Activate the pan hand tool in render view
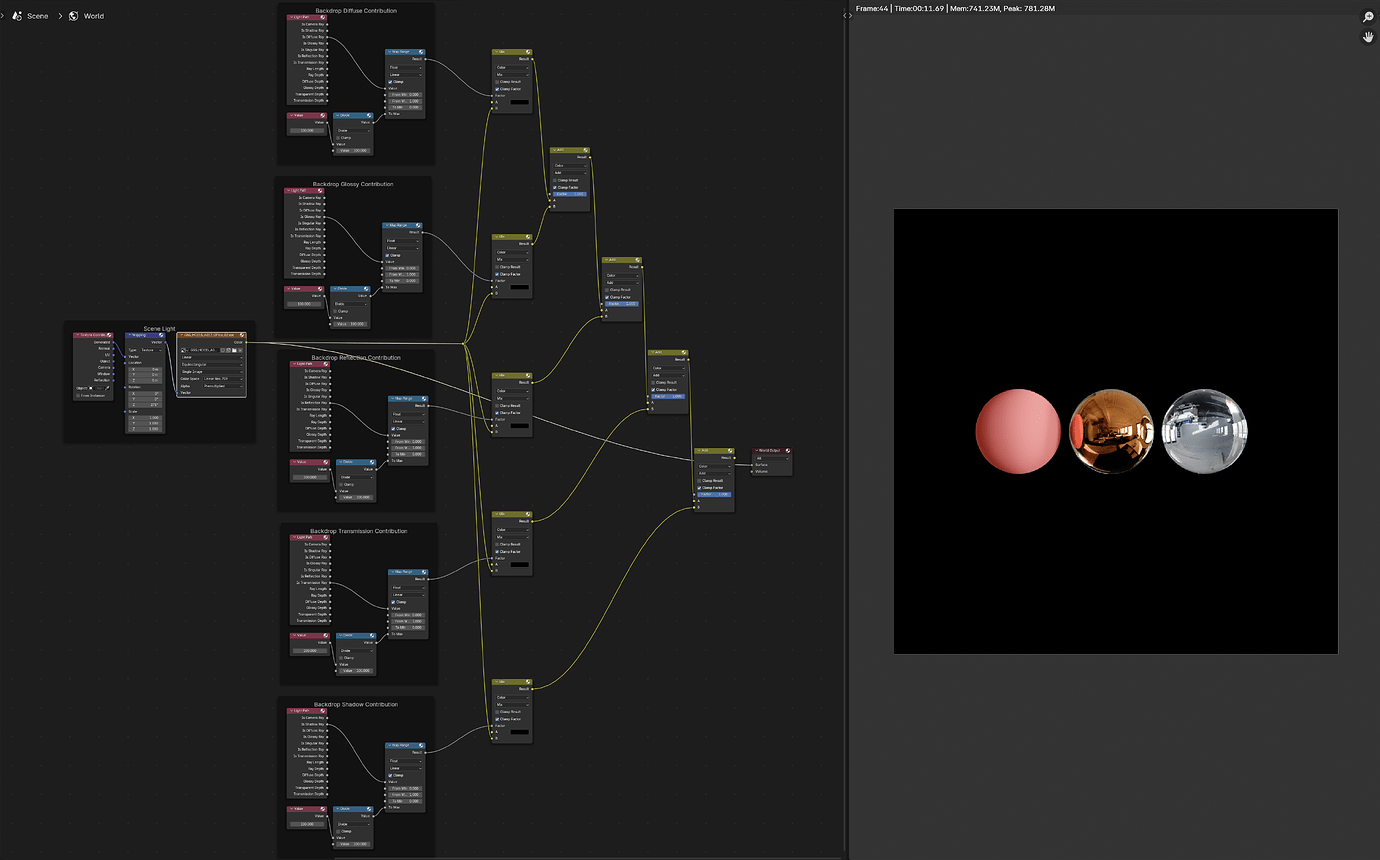The width and height of the screenshot is (1380, 860). pyautogui.click(x=1368, y=37)
